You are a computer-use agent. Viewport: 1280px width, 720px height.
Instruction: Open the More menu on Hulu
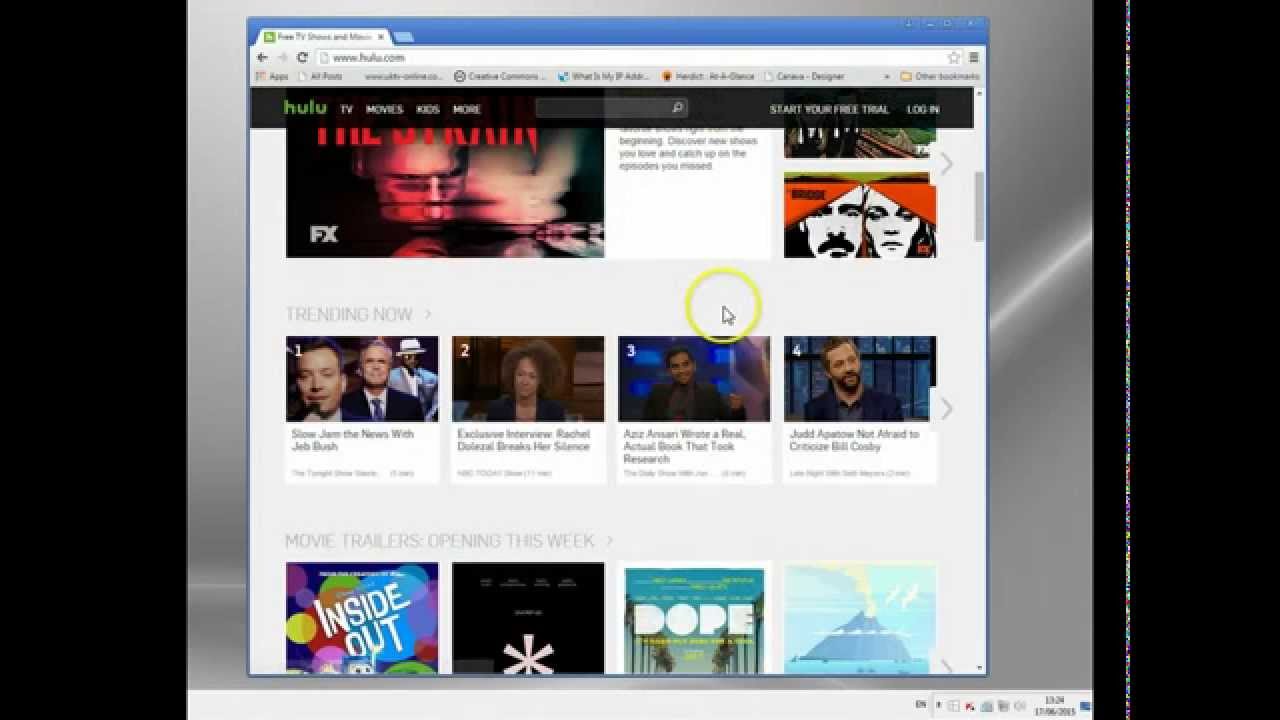coord(466,109)
